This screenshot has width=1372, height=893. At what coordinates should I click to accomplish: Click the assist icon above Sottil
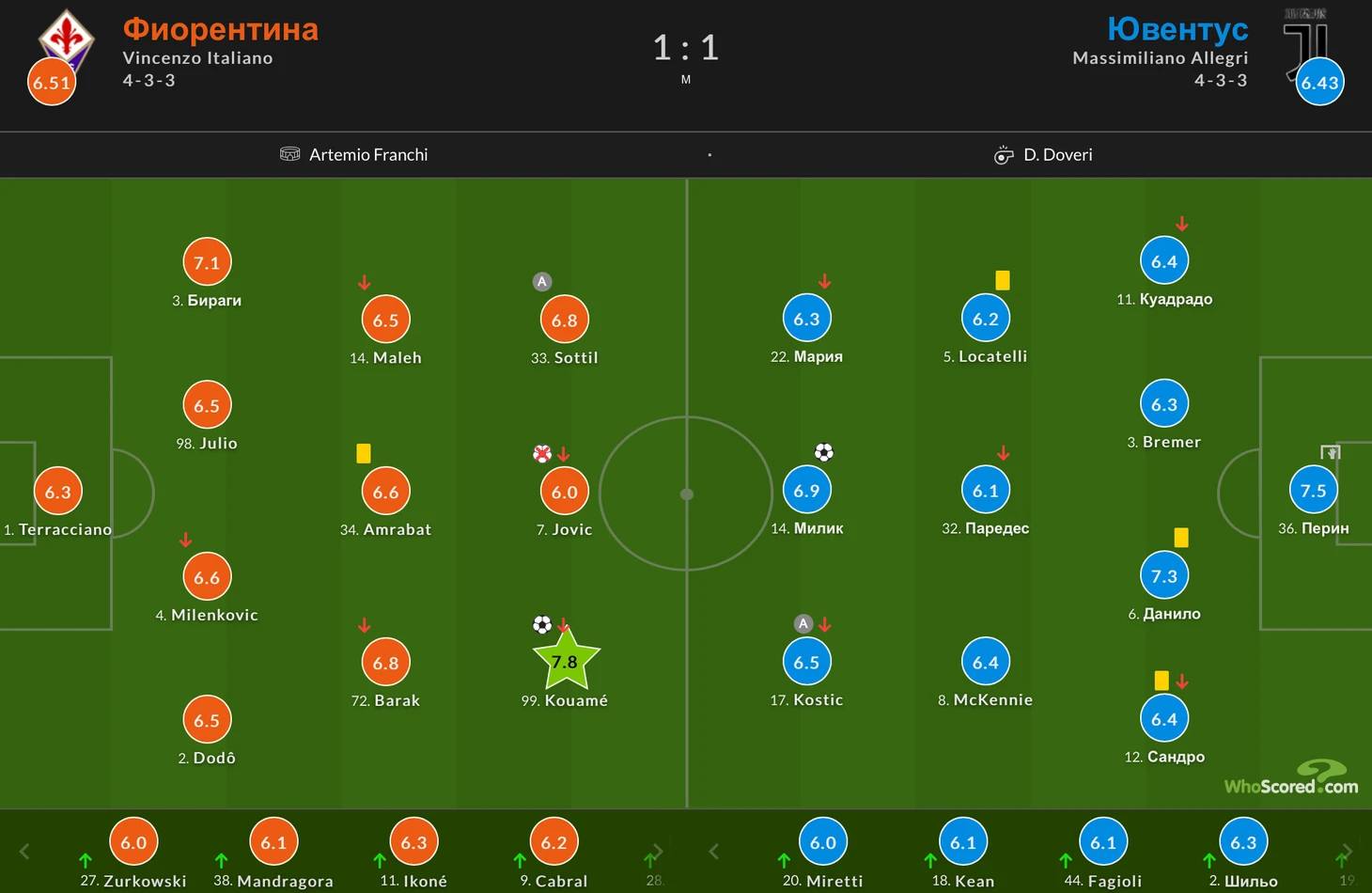coord(542,281)
